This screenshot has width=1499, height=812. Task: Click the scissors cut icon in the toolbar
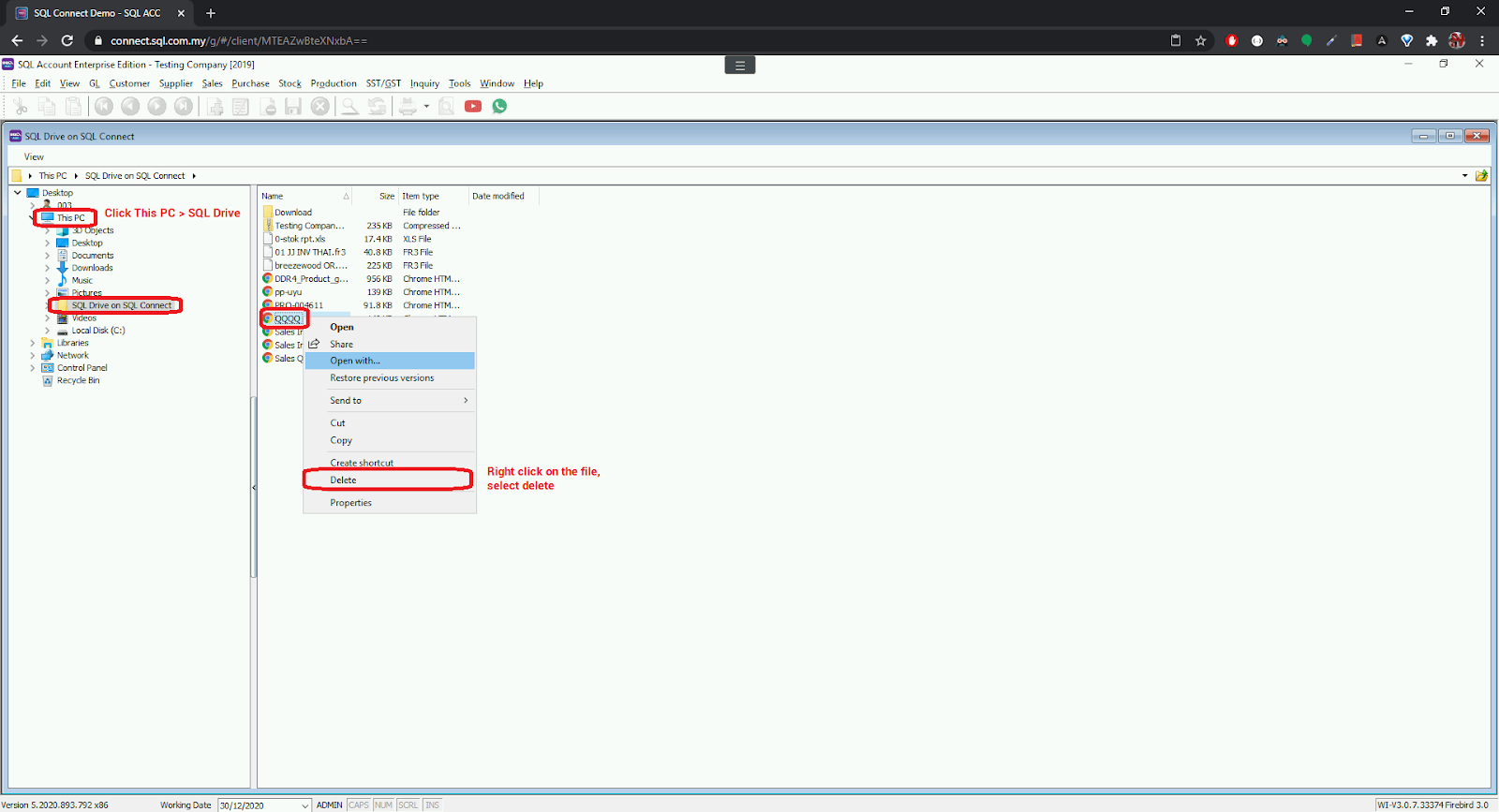tap(20, 107)
